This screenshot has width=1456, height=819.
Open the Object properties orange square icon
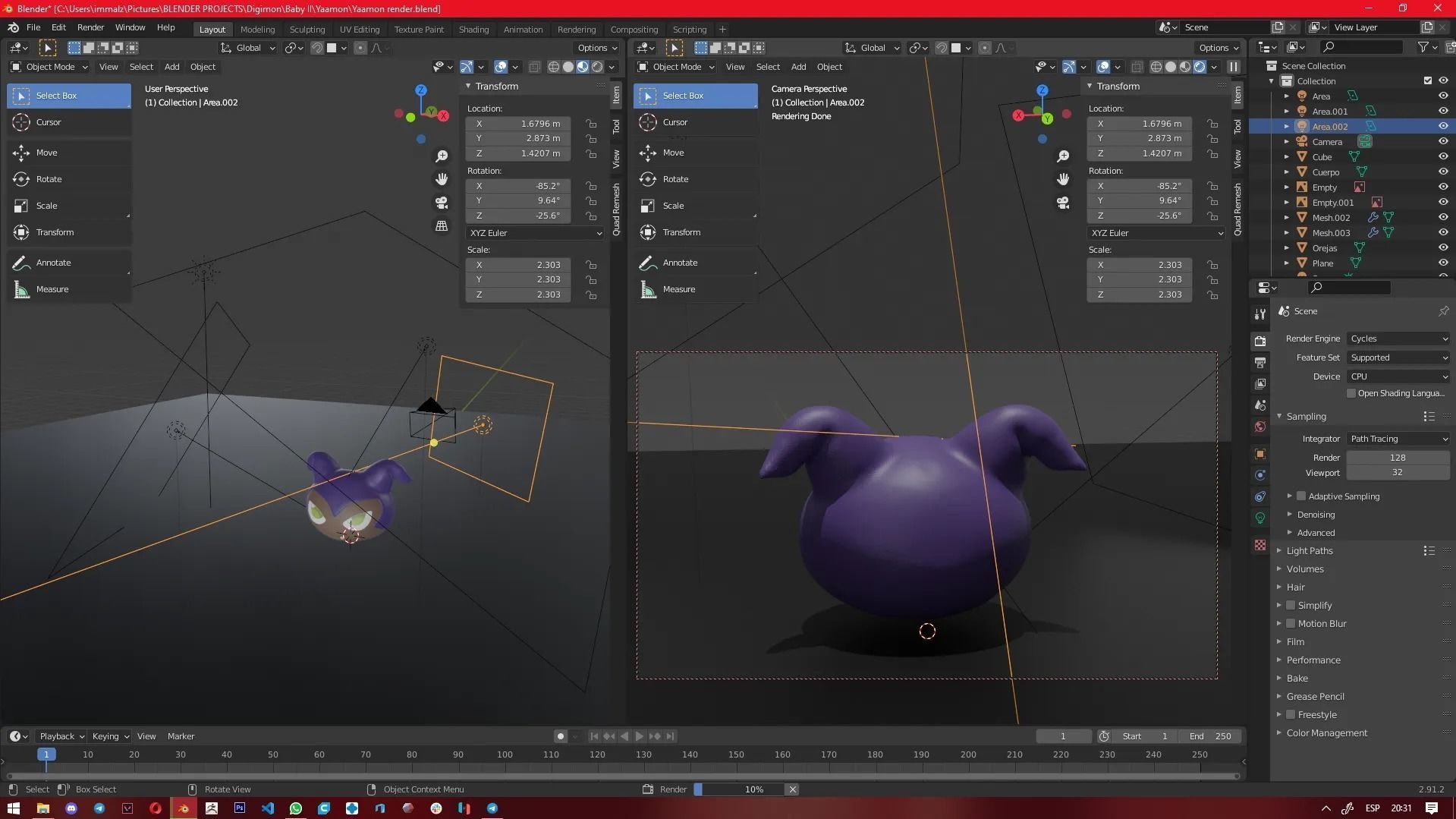coord(1260,454)
